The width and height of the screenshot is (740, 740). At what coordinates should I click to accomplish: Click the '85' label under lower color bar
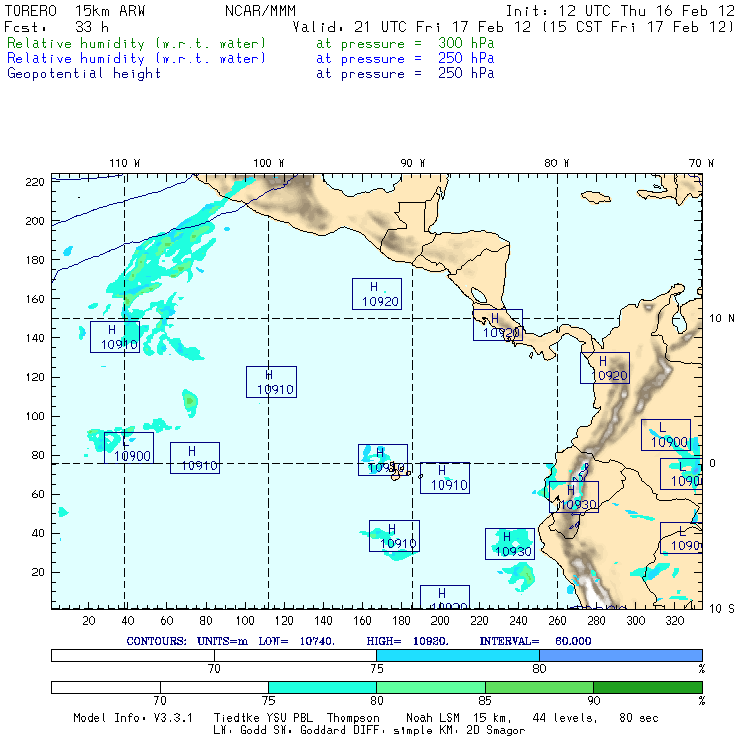coord(485,700)
